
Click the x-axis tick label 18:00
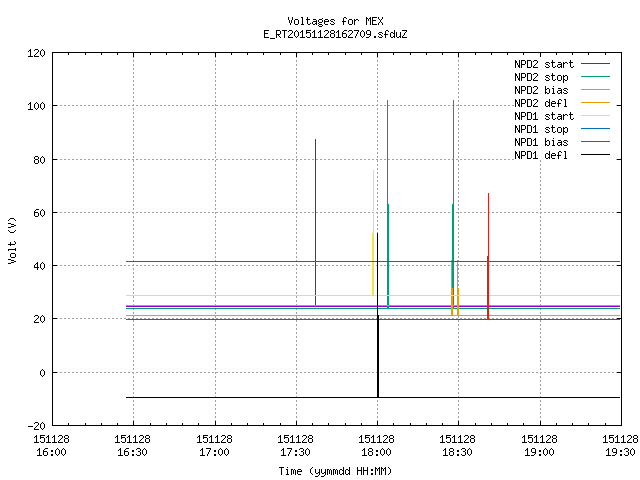376,452
